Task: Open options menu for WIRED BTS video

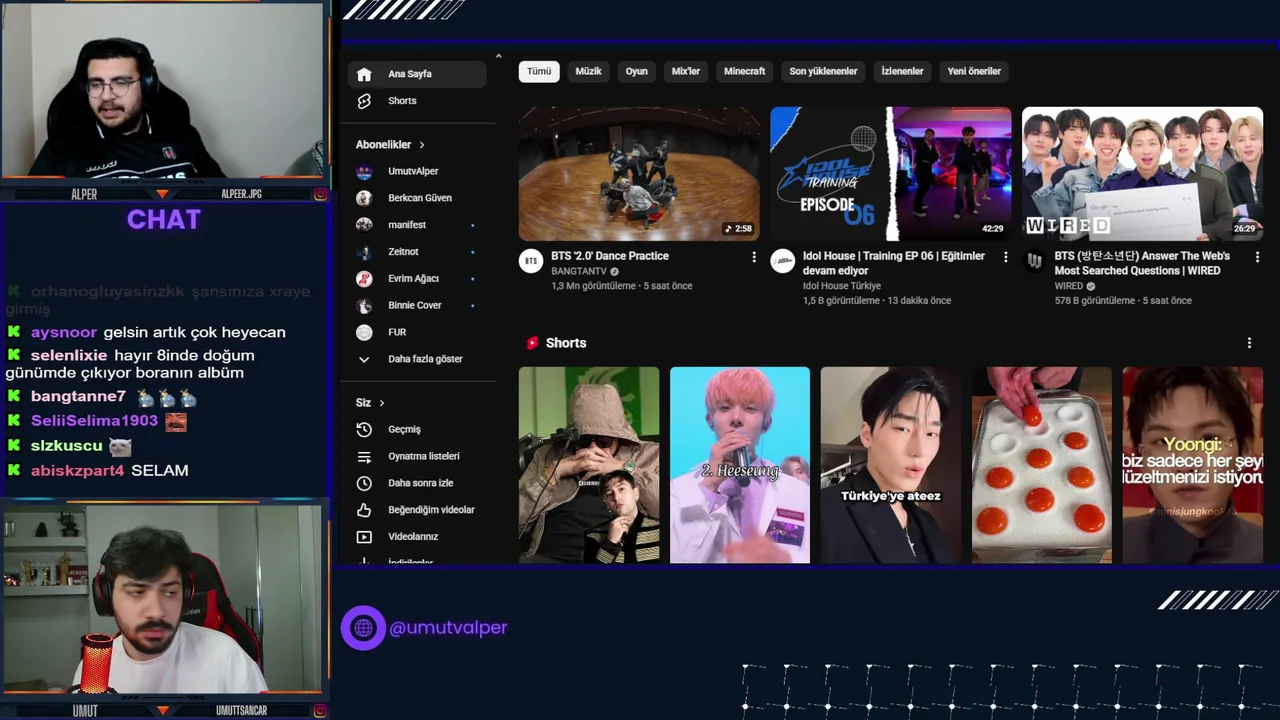Action: click(1257, 257)
